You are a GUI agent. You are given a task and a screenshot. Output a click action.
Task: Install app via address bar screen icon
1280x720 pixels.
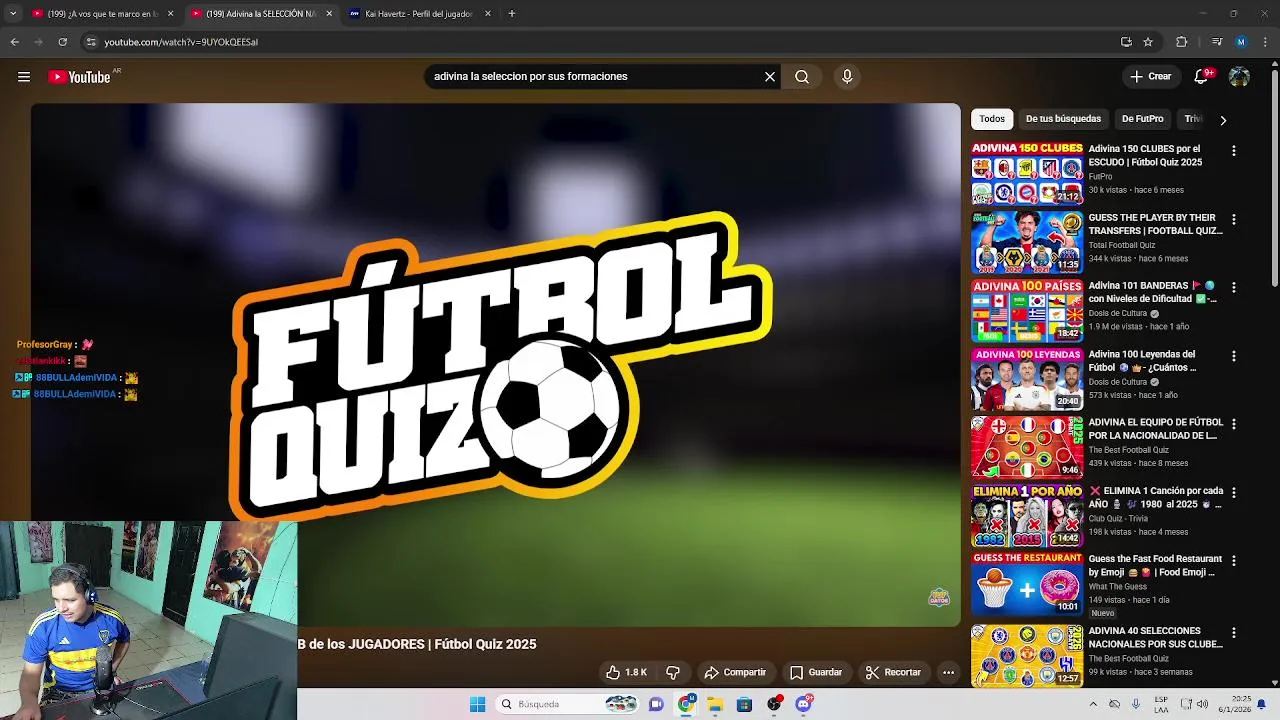1126,42
